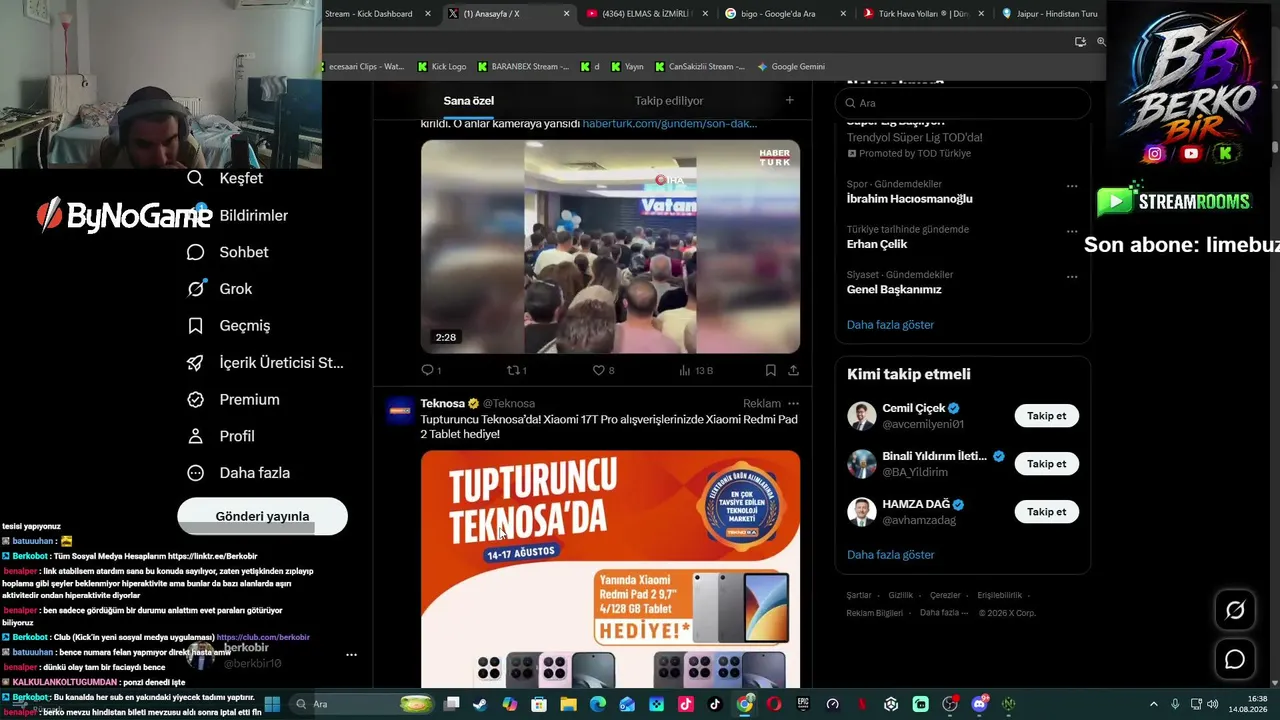1280x720 pixels.
Task: Open Windows Start menu
Action: click(x=271, y=704)
